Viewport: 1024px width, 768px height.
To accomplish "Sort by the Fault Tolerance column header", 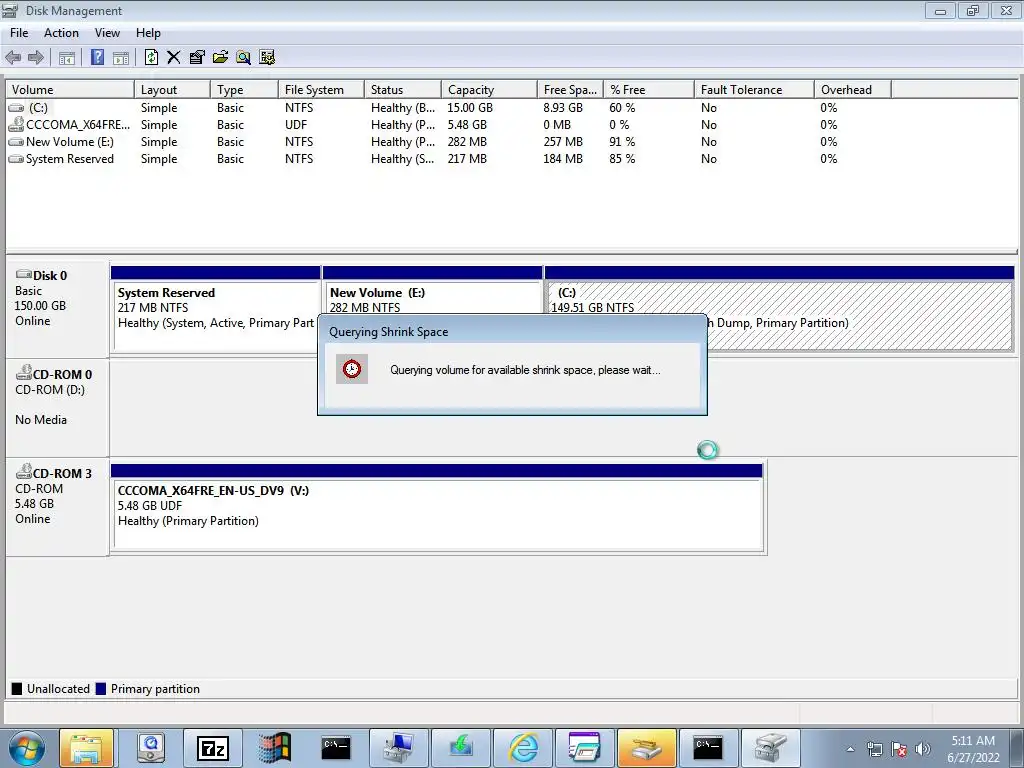I will [754, 89].
